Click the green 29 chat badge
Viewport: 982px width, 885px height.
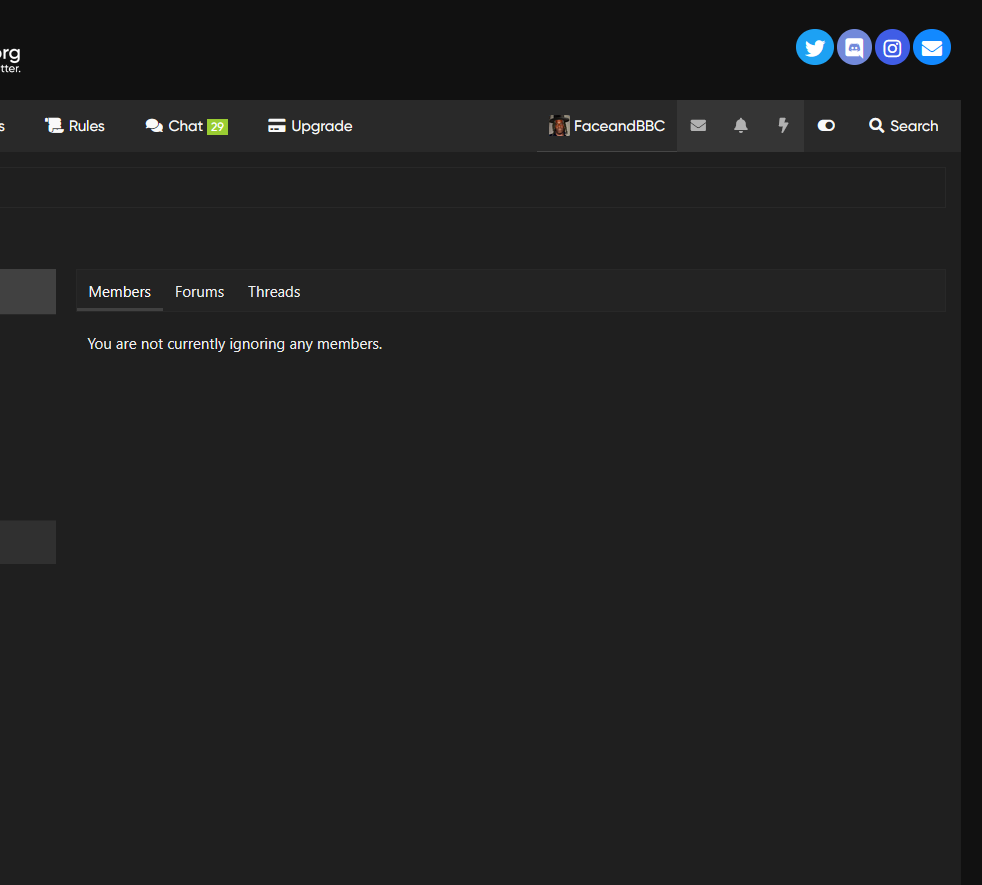pyautogui.click(x=217, y=127)
